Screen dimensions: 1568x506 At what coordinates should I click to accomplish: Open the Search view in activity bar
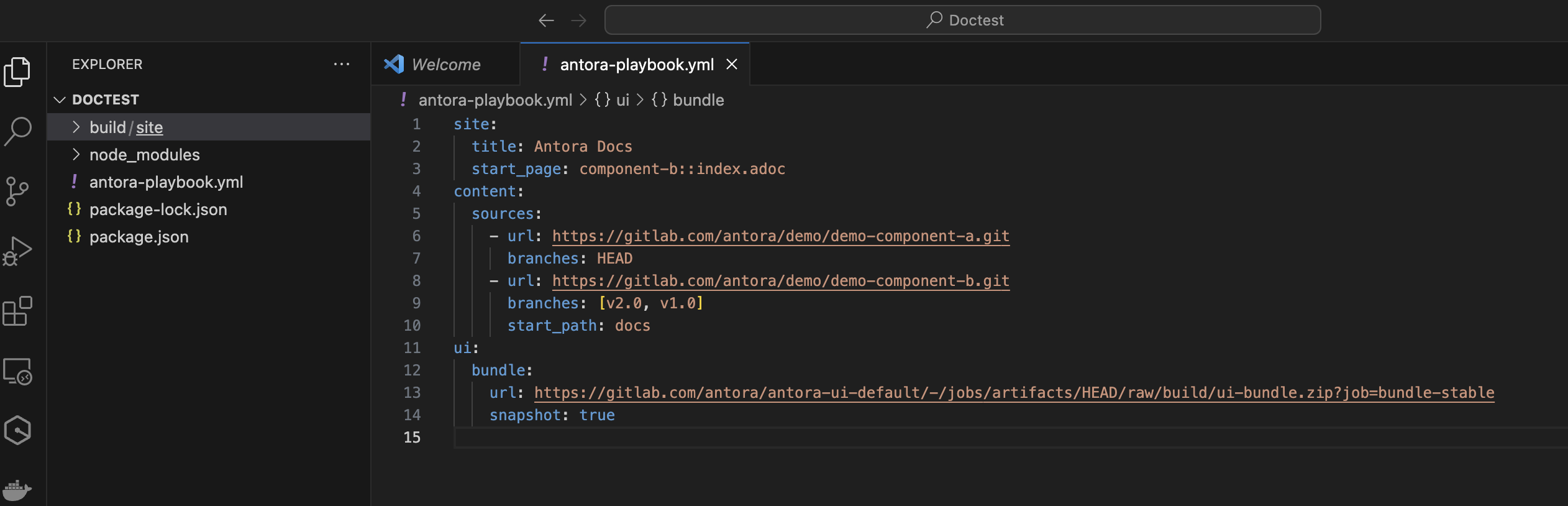pyautogui.click(x=17, y=131)
